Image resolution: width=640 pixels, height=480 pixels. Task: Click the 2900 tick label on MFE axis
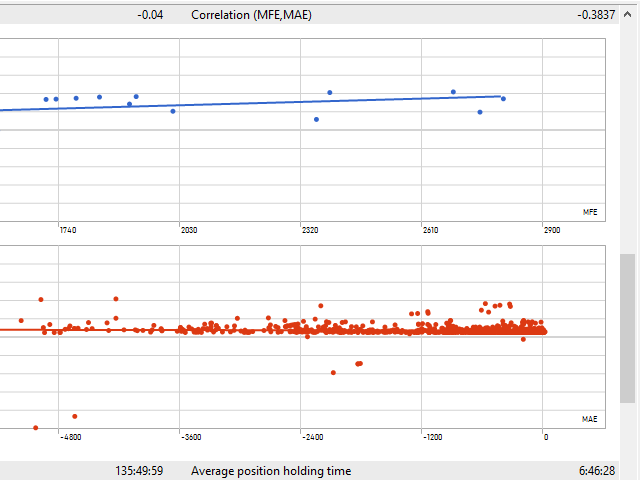(x=551, y=231)
